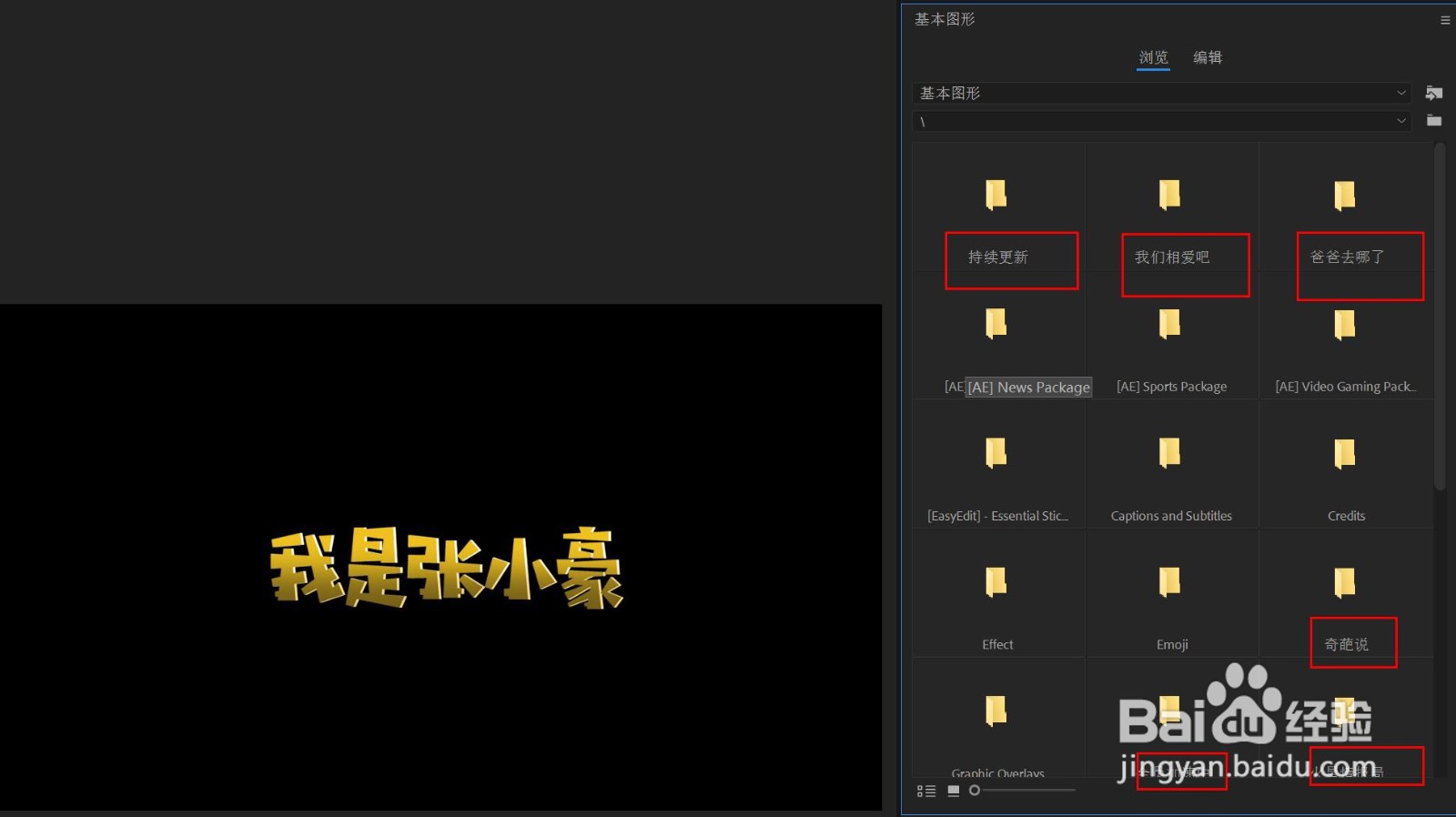Switch template browser to list view
The width and height of the screenshot is (1456, 817).
coord(926,791)
